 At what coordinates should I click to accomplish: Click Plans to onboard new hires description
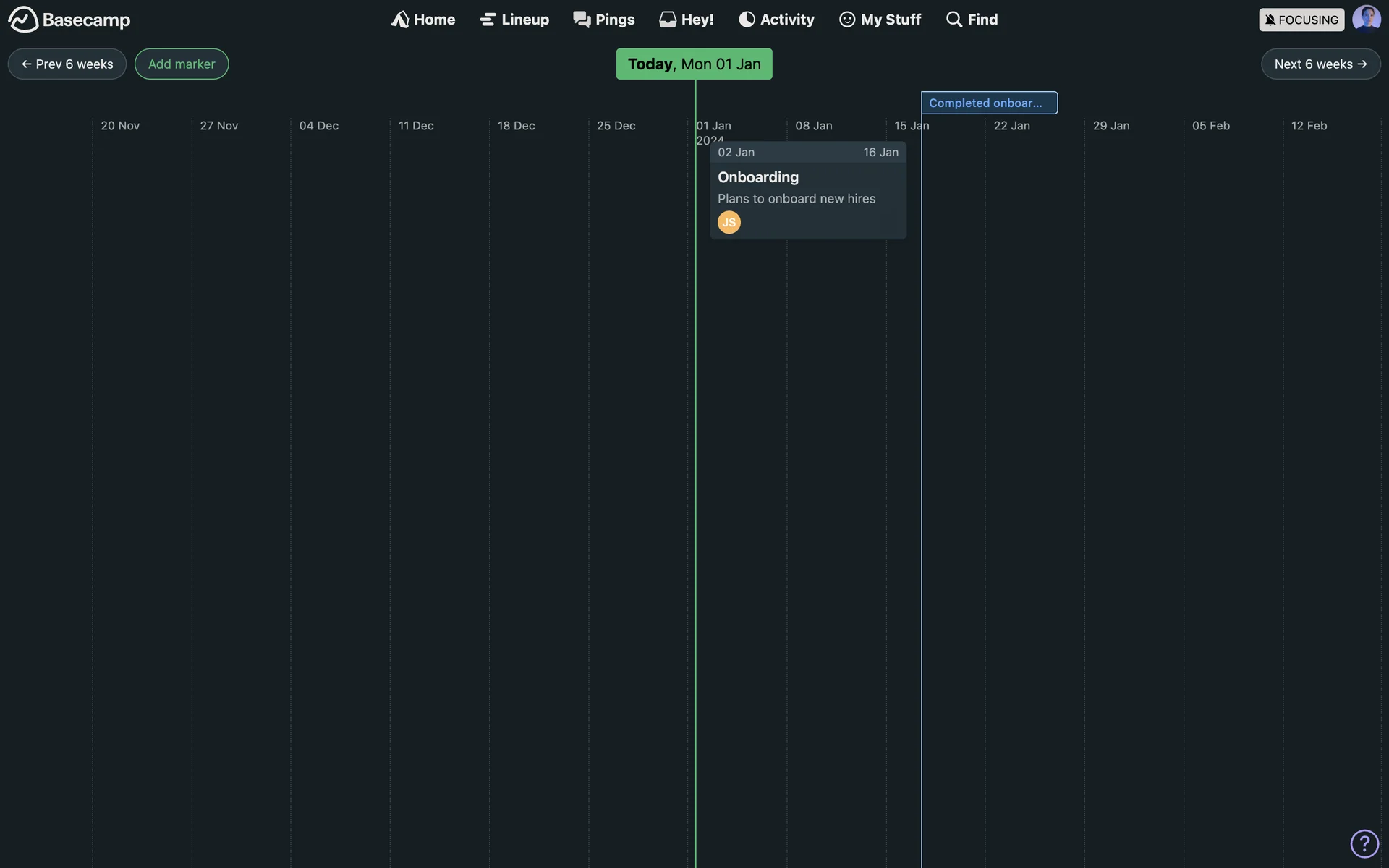(796, 199)
